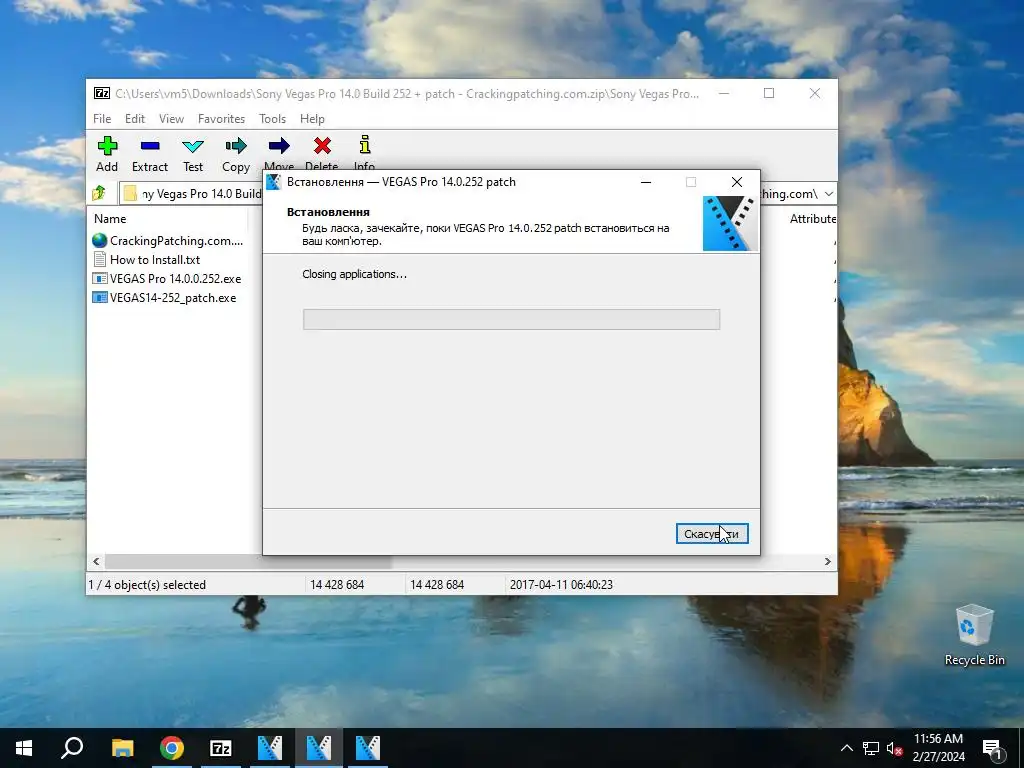Open the Tools menu
Screen dimensions: 1024x768
click(x=272, y=119)
